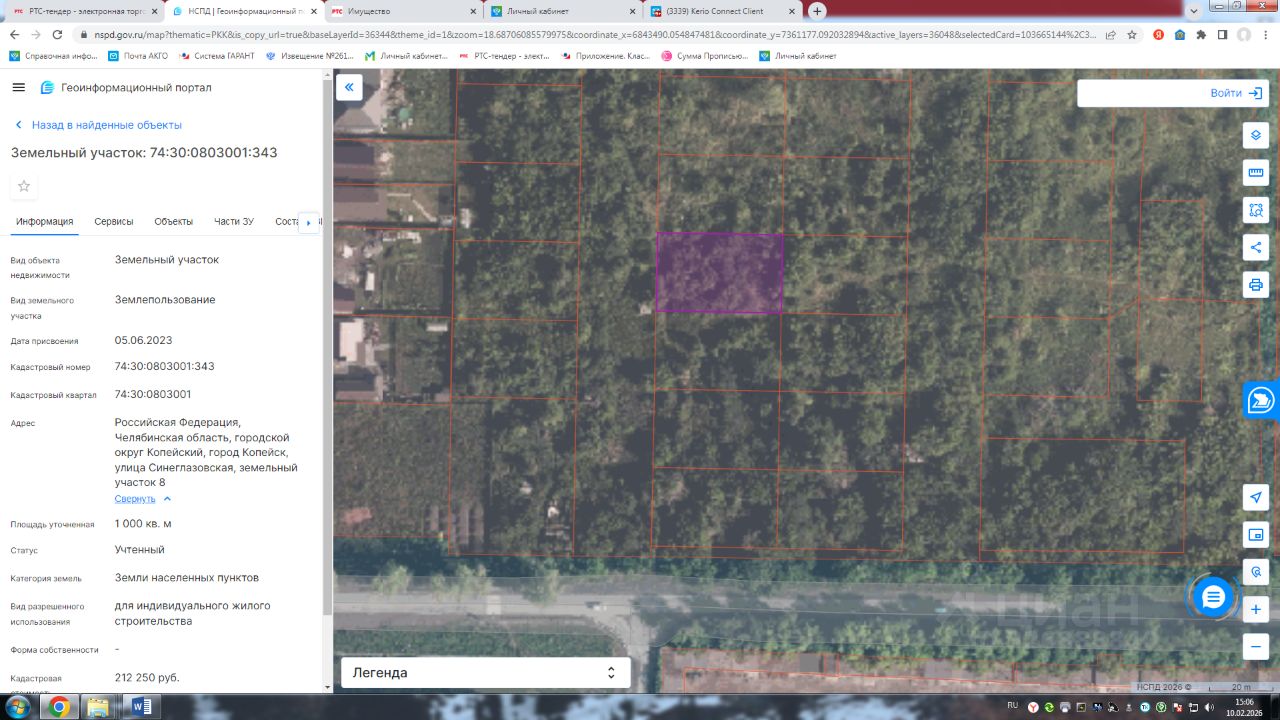1280x720 pixels.
Task: Collapse the side panel with the double chevron
Action: [349, 87]
